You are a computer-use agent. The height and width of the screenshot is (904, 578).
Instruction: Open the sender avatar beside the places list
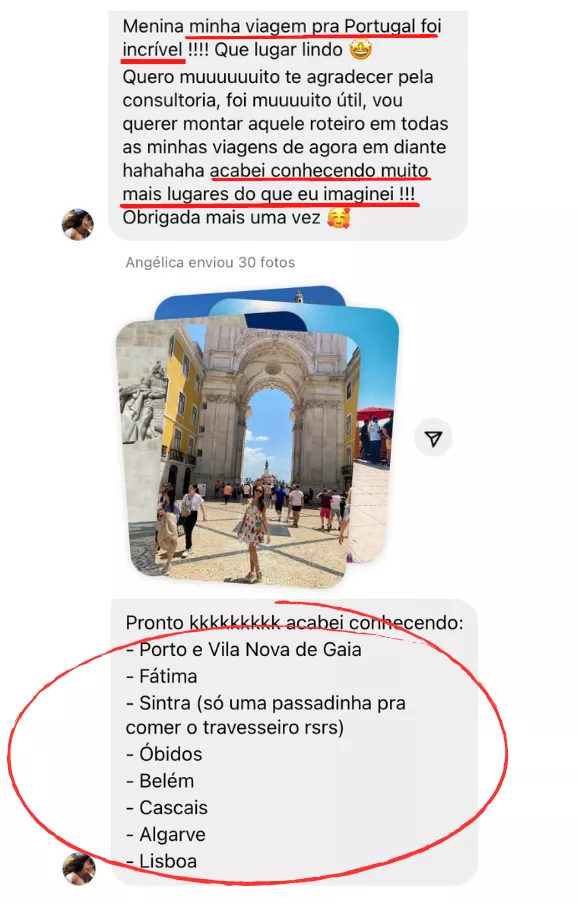tap(78, 869)
